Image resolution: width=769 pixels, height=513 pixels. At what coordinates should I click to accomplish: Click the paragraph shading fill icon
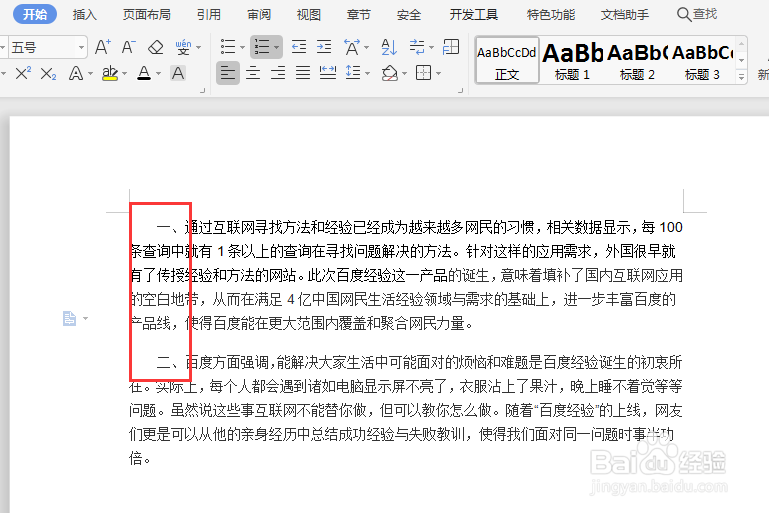[x=389, y=74]
